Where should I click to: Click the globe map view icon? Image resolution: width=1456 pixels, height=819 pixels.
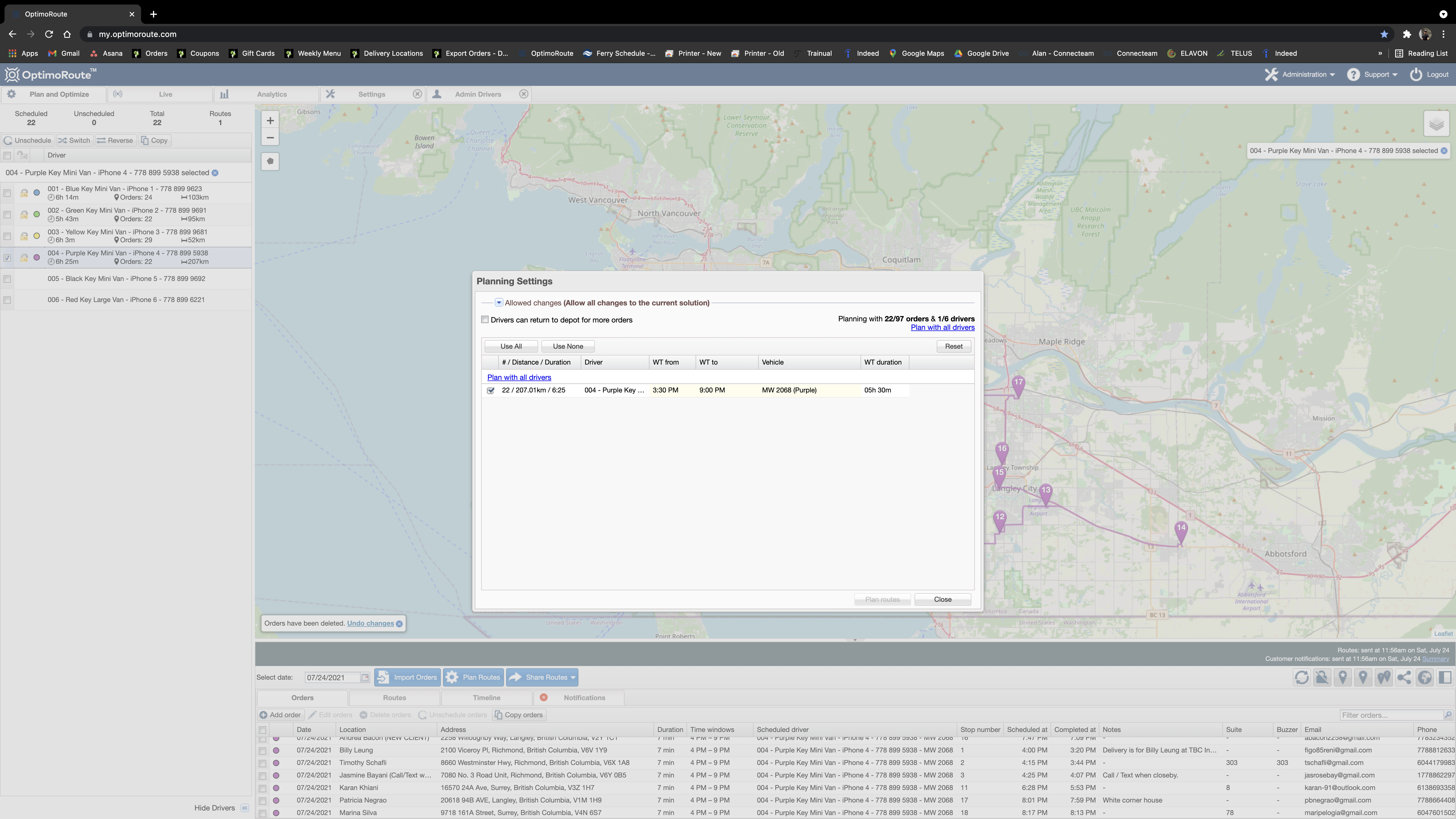tap(1425, 677)
